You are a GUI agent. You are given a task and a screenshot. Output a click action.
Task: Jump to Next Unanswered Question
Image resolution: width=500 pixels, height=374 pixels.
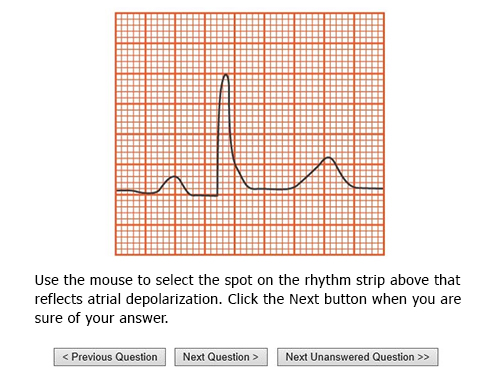(357, 357)
